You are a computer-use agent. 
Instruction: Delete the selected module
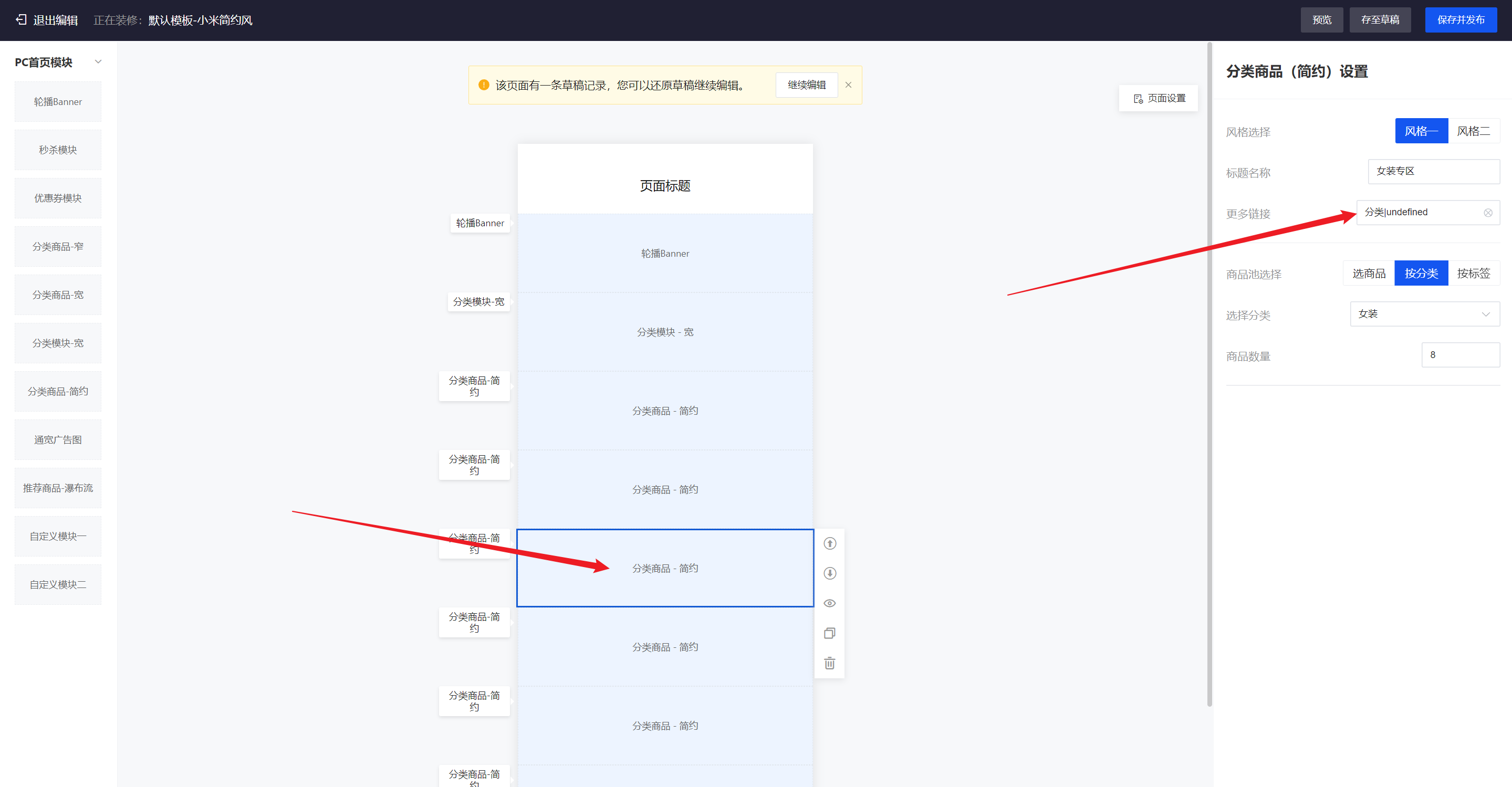click(x=829, y=663)
